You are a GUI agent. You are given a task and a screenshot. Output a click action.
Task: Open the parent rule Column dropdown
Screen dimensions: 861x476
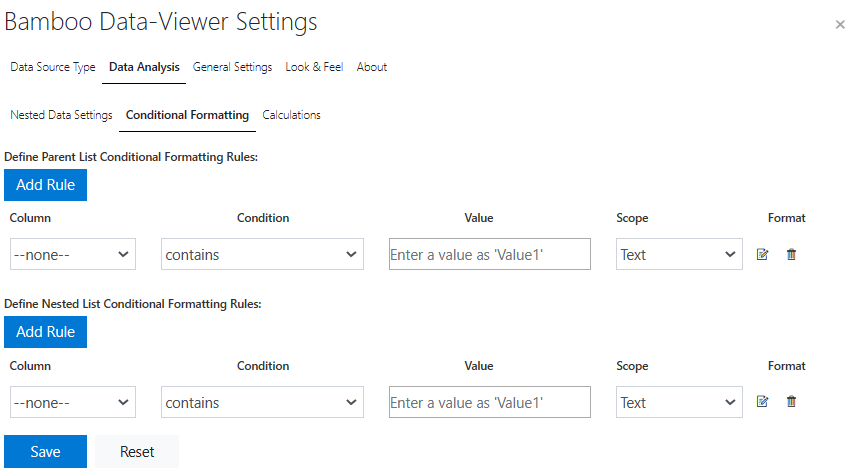72,255
